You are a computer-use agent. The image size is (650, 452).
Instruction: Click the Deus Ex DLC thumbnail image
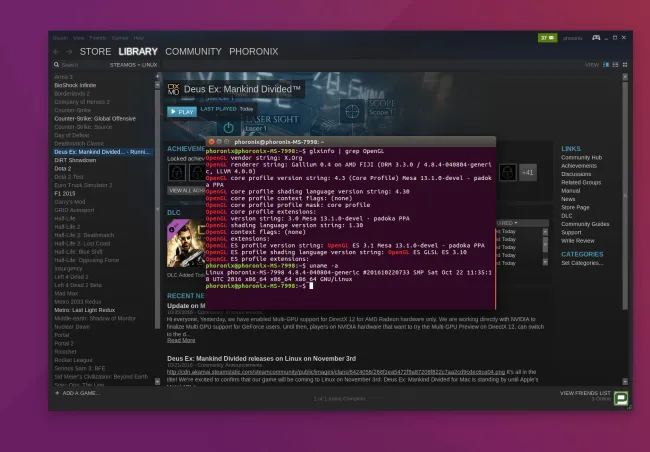(x=186, y=243)
